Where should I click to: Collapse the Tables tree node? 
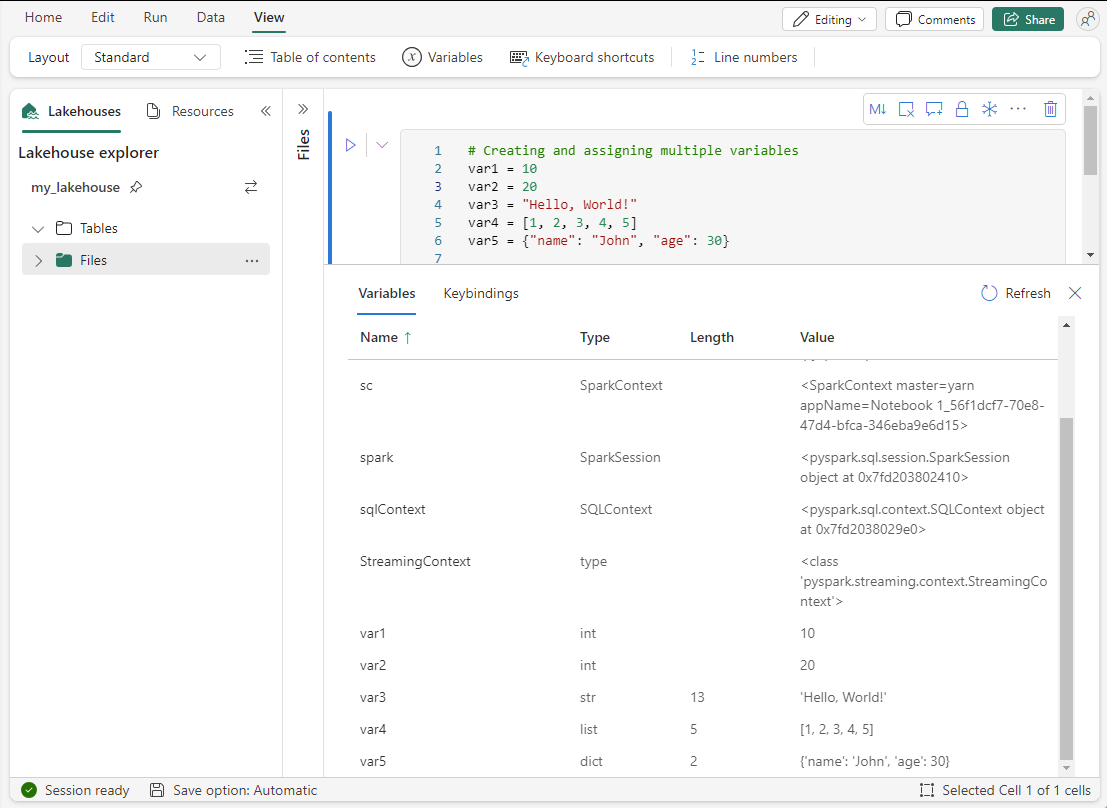point(38,227)
